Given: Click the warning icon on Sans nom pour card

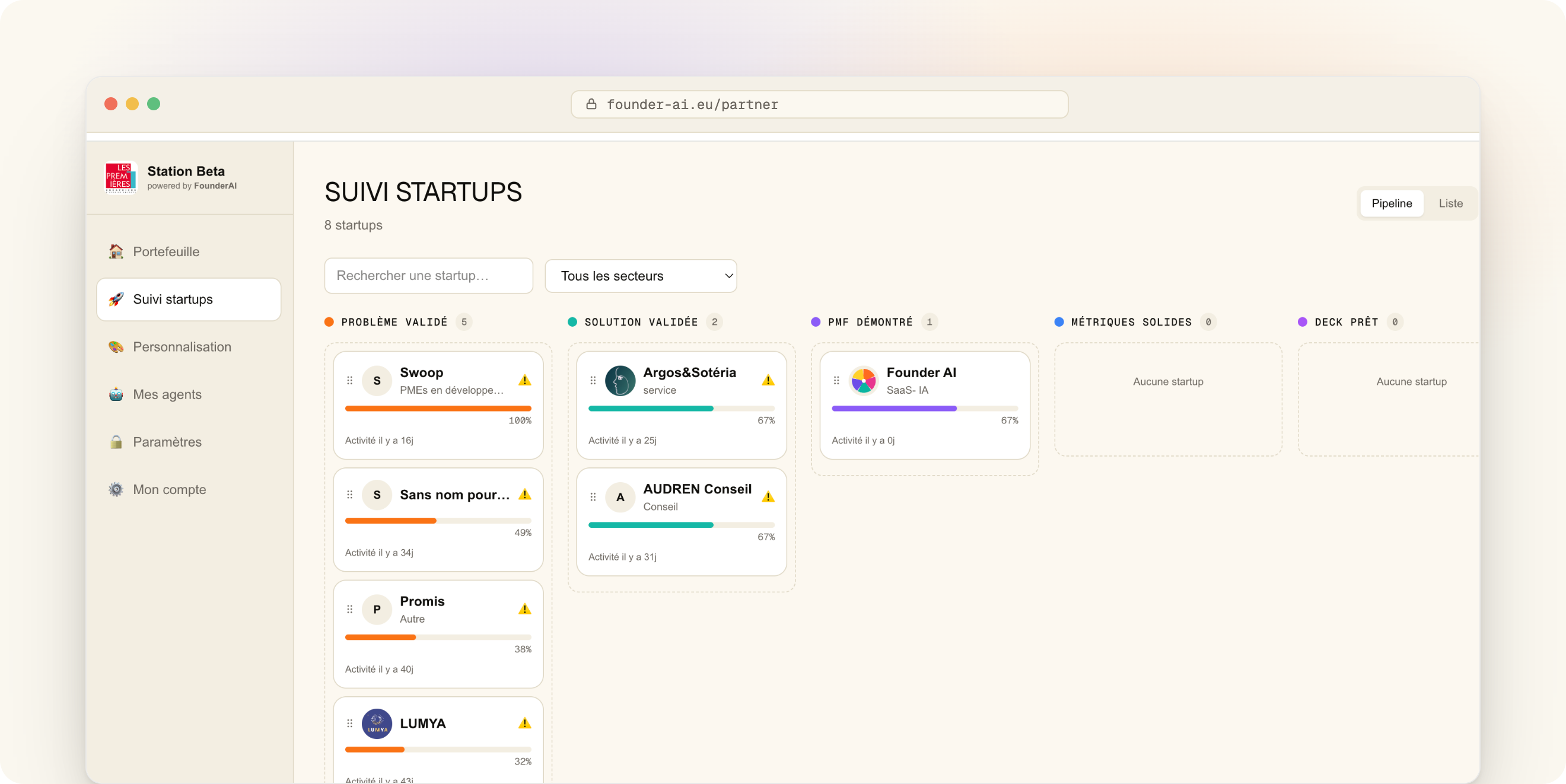Looking at the screenshot, I should tap(524, 495).
